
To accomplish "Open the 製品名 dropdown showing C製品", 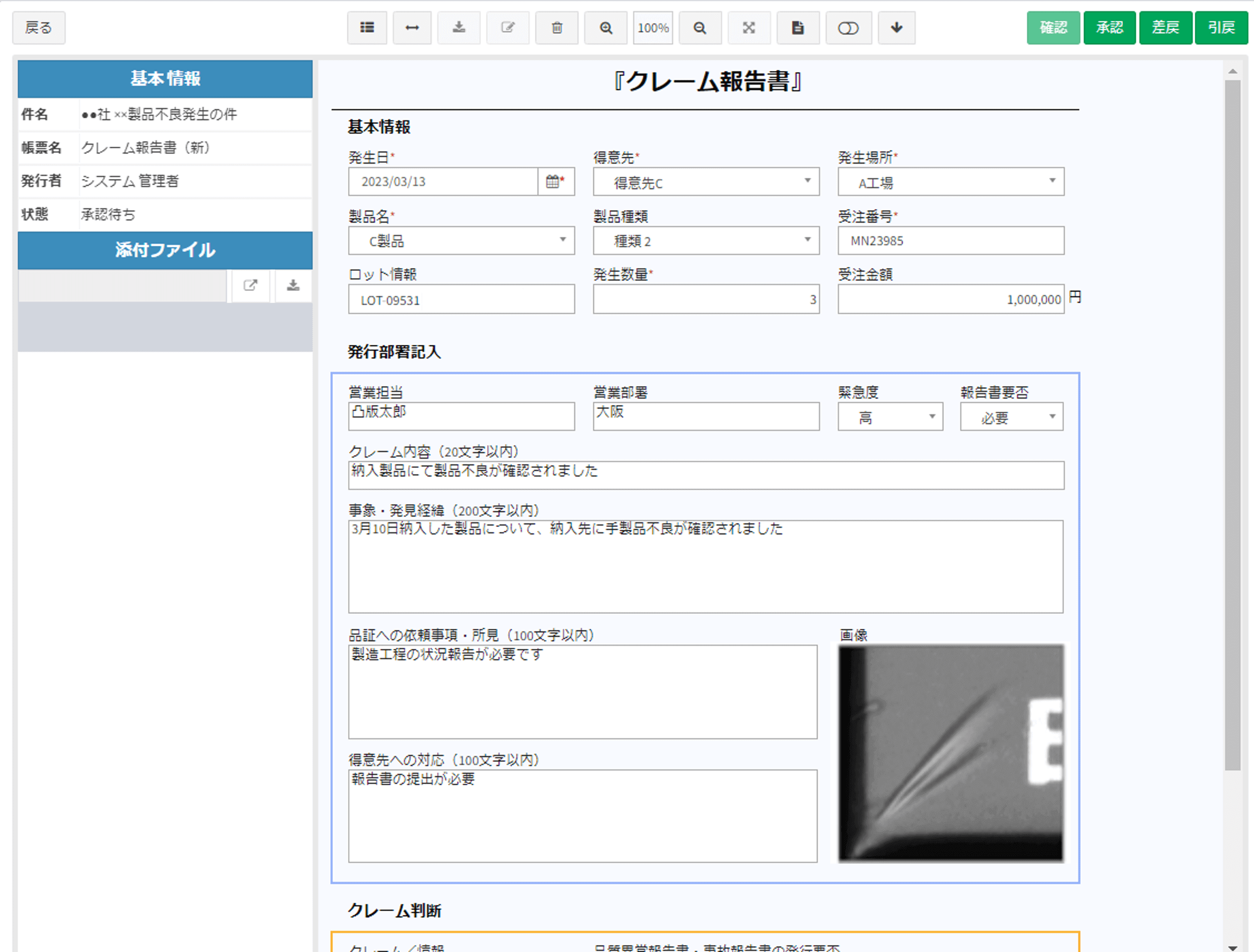I will pyautogui.click(x=461, y=240).
